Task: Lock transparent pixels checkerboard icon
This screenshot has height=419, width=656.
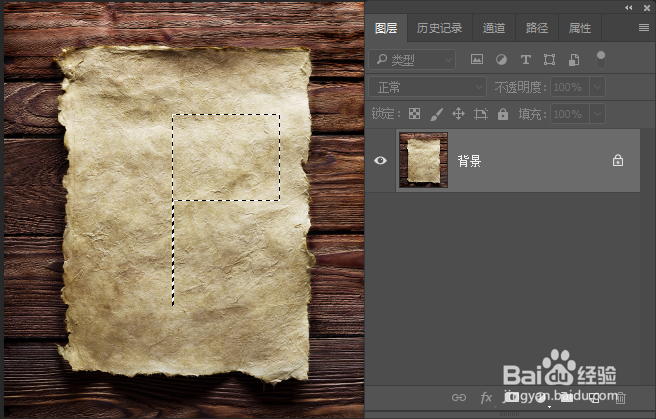Action: [x=414, y=114]
